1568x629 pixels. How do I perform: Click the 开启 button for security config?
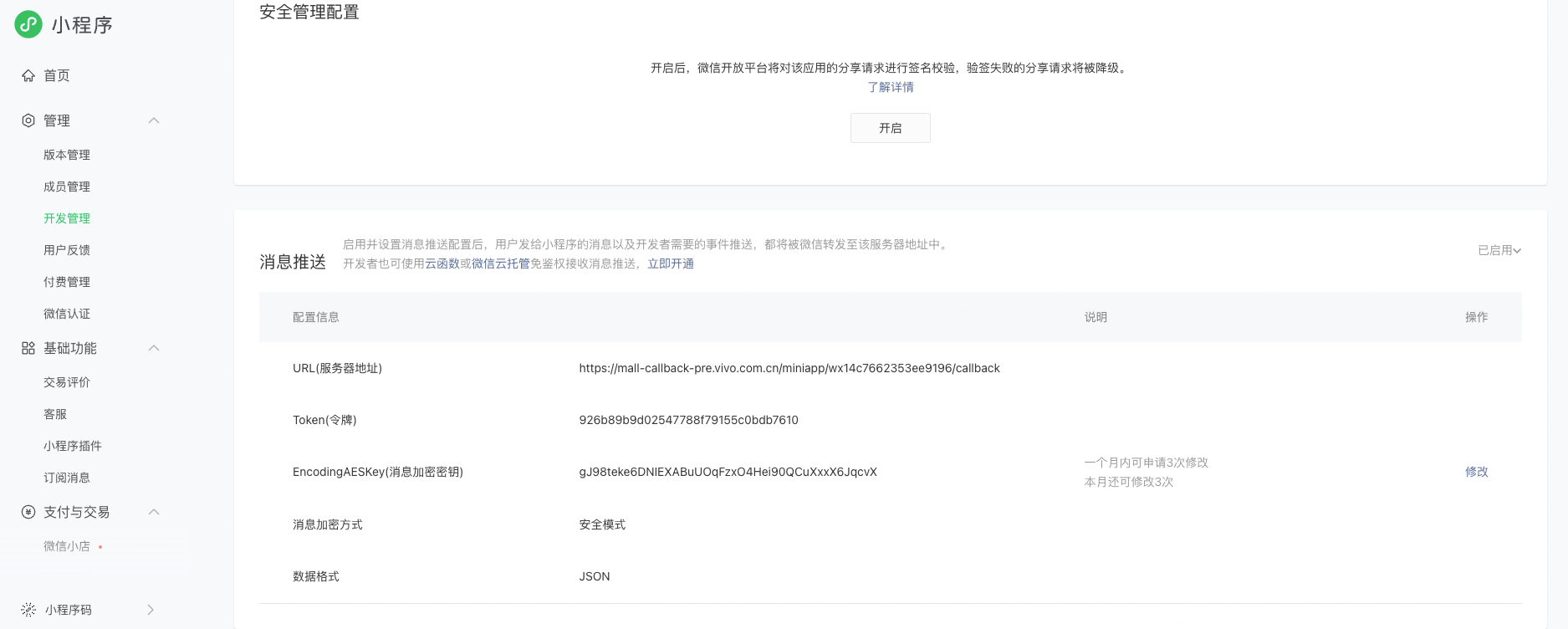pyautogui.click(x=891, y=128)
